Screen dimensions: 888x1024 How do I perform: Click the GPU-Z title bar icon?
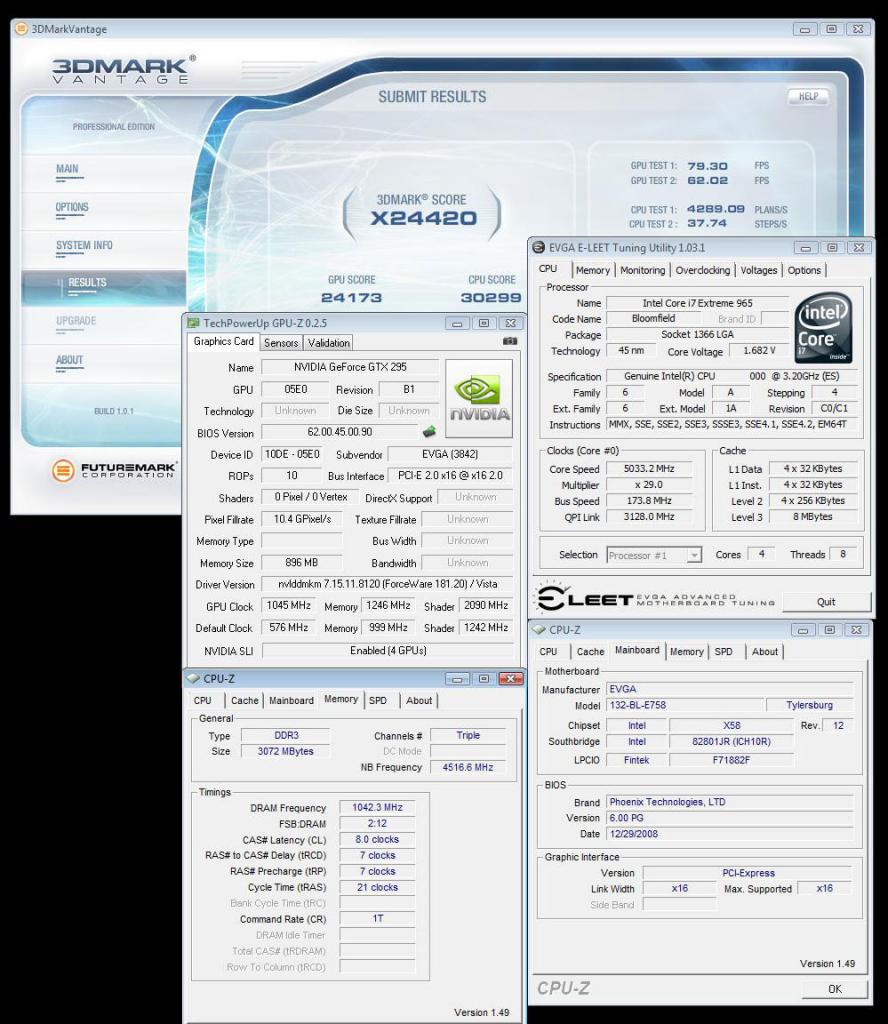coord(193,323)
